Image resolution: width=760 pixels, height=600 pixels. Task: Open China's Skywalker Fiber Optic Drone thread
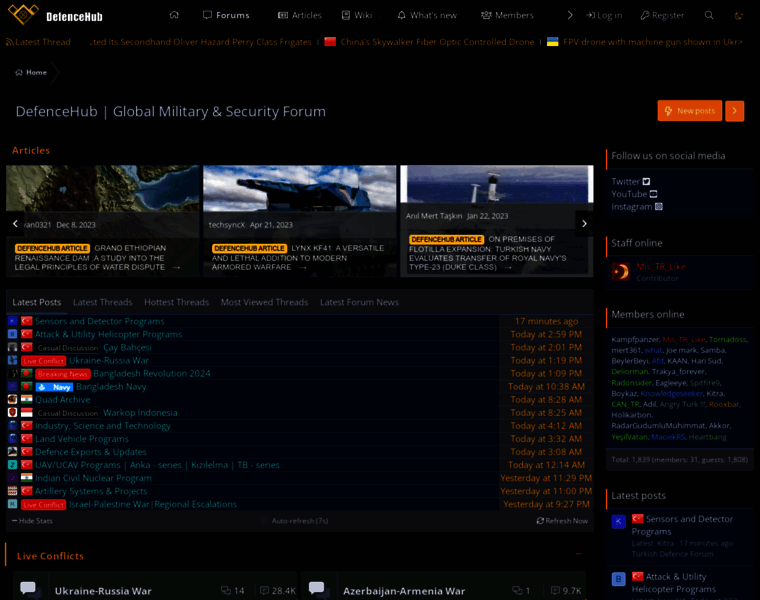coord(437,42)
